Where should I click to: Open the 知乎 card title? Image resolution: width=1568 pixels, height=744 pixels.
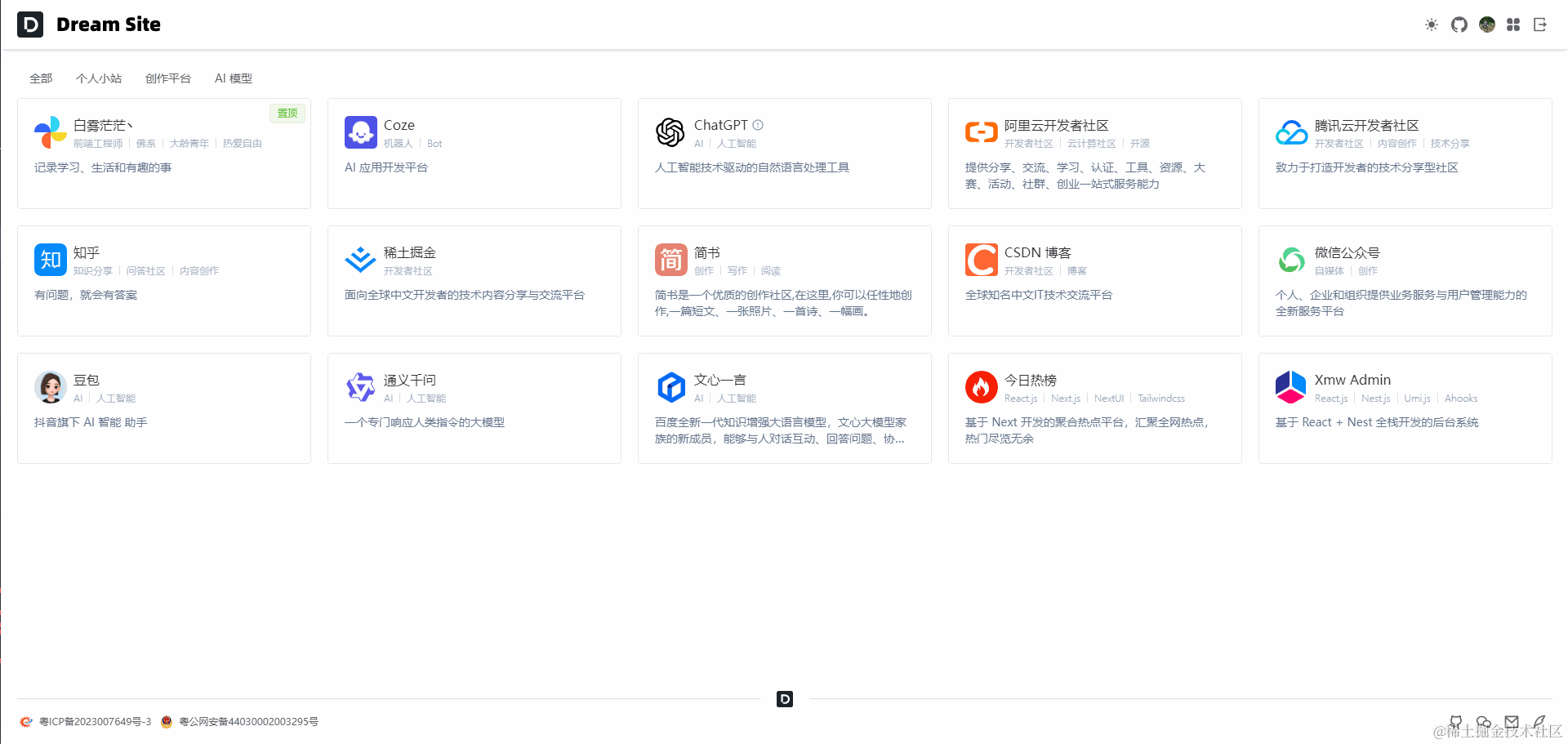point(87,252)
